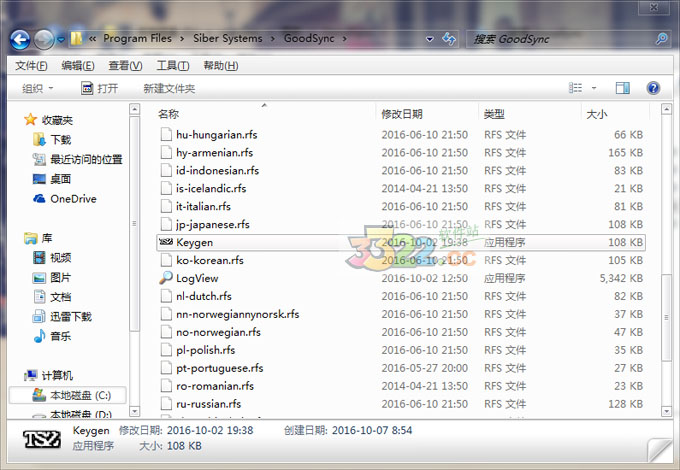Click the file list scroll down arrow
680x470 pixels.
(x=667, y=411)
